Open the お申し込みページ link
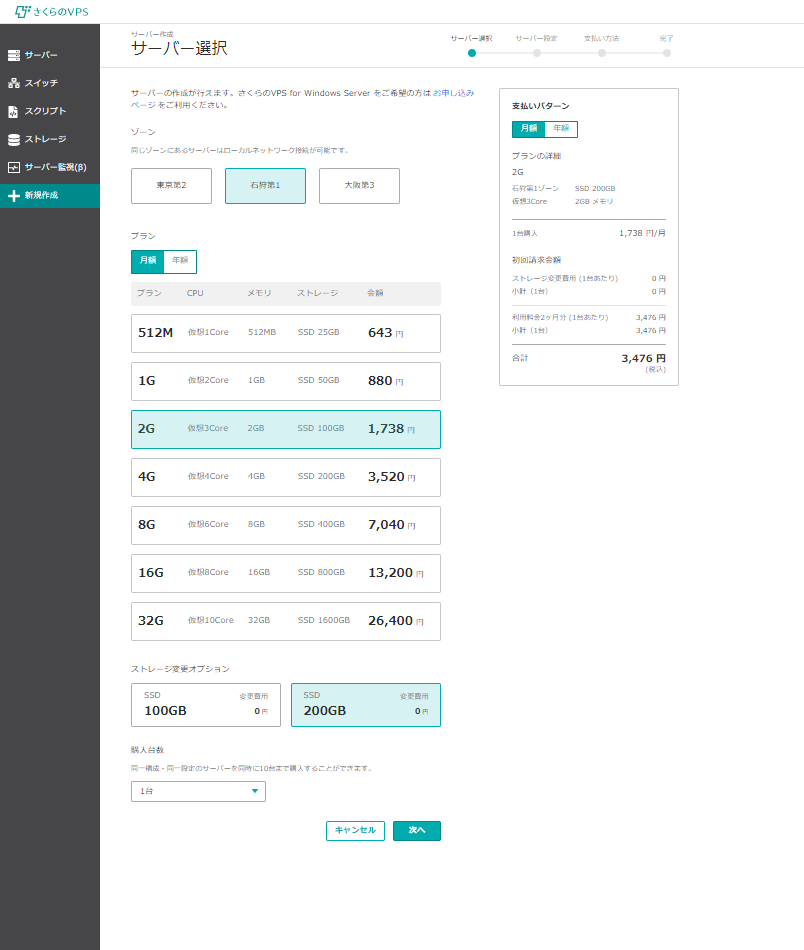The image size is (804, 950). [x=453, y=92]
